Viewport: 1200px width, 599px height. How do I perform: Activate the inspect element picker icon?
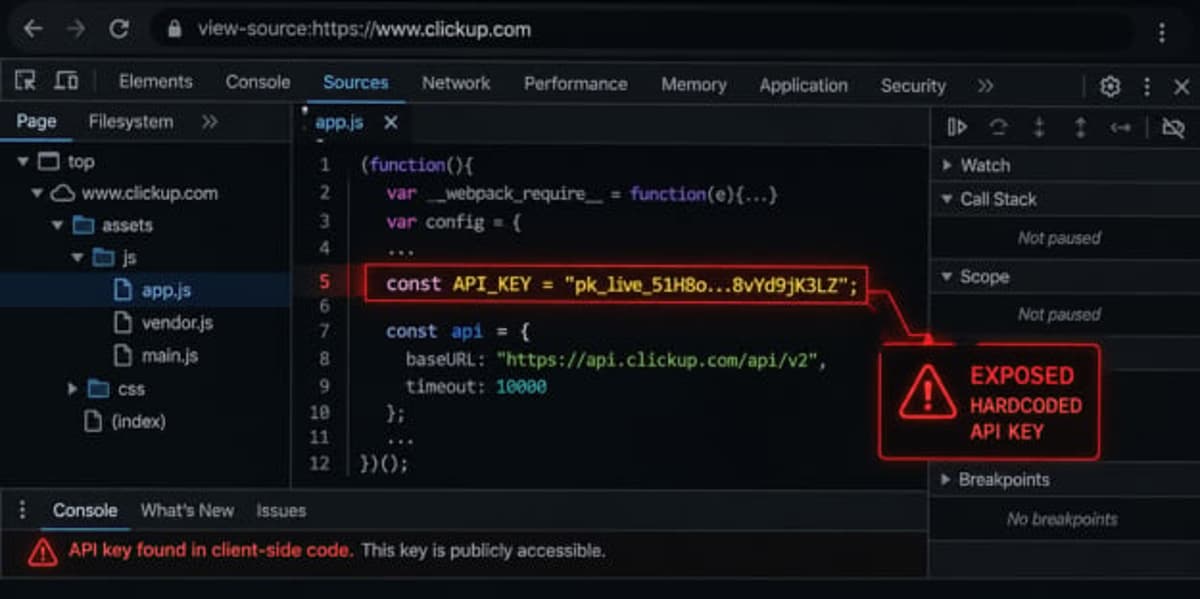click(x=26, y=82)
